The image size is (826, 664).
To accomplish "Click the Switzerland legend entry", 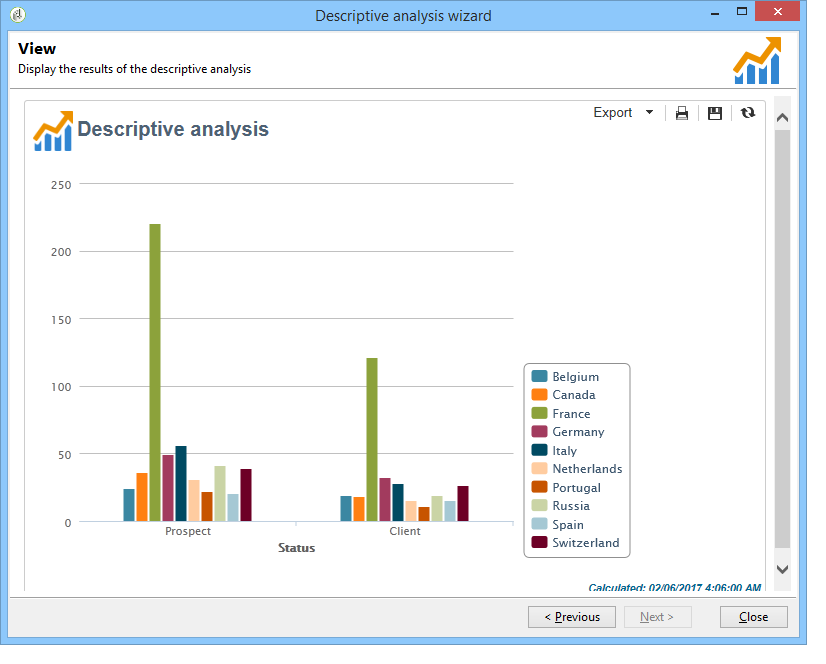I will [x=575, y=543].
